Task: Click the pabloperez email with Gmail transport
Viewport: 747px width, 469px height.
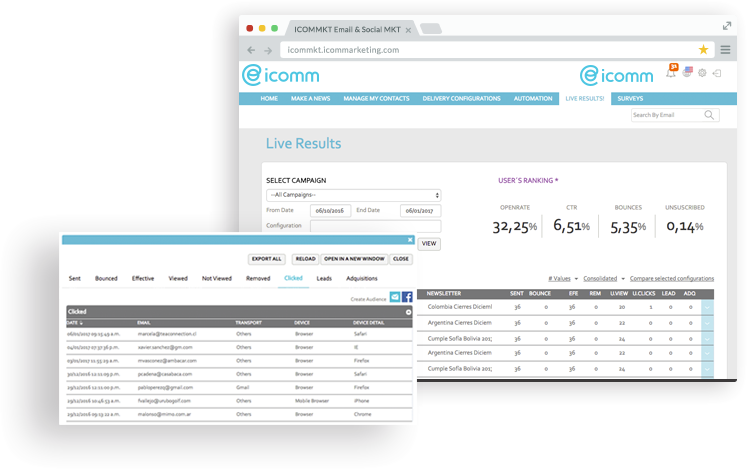Action: (x=165, y=387)
